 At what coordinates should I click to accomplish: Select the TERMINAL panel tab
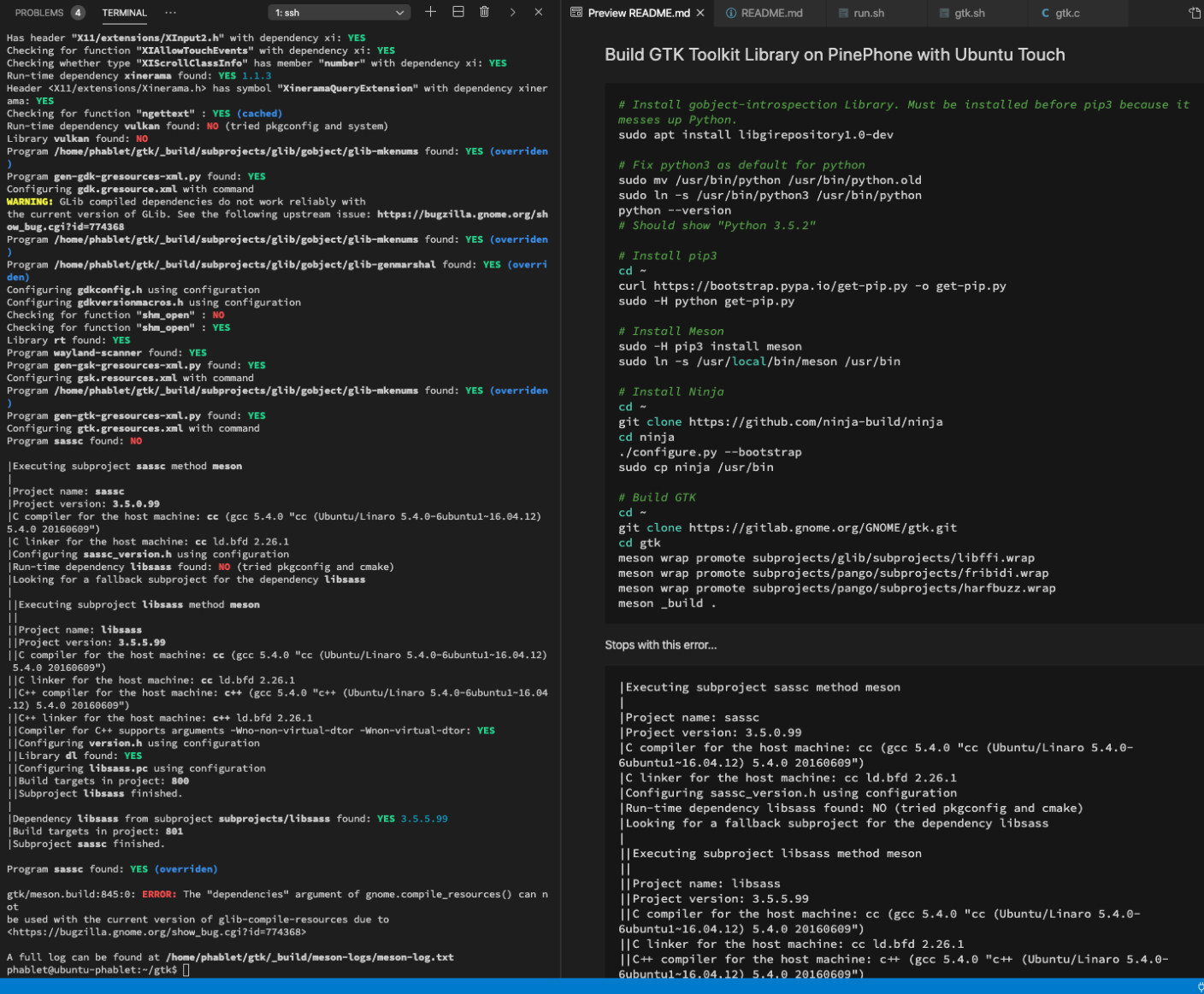click(x=124, y=13)
